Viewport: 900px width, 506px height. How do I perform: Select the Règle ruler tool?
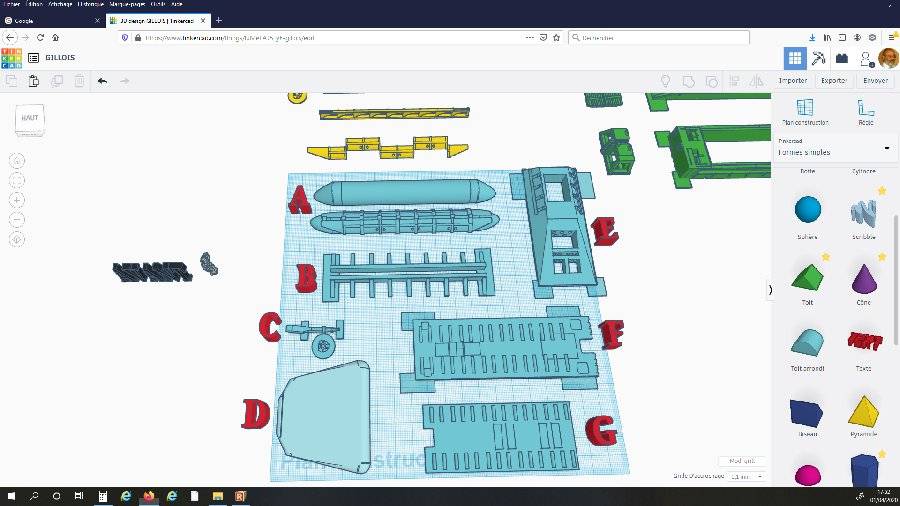(x=866, y=111)
